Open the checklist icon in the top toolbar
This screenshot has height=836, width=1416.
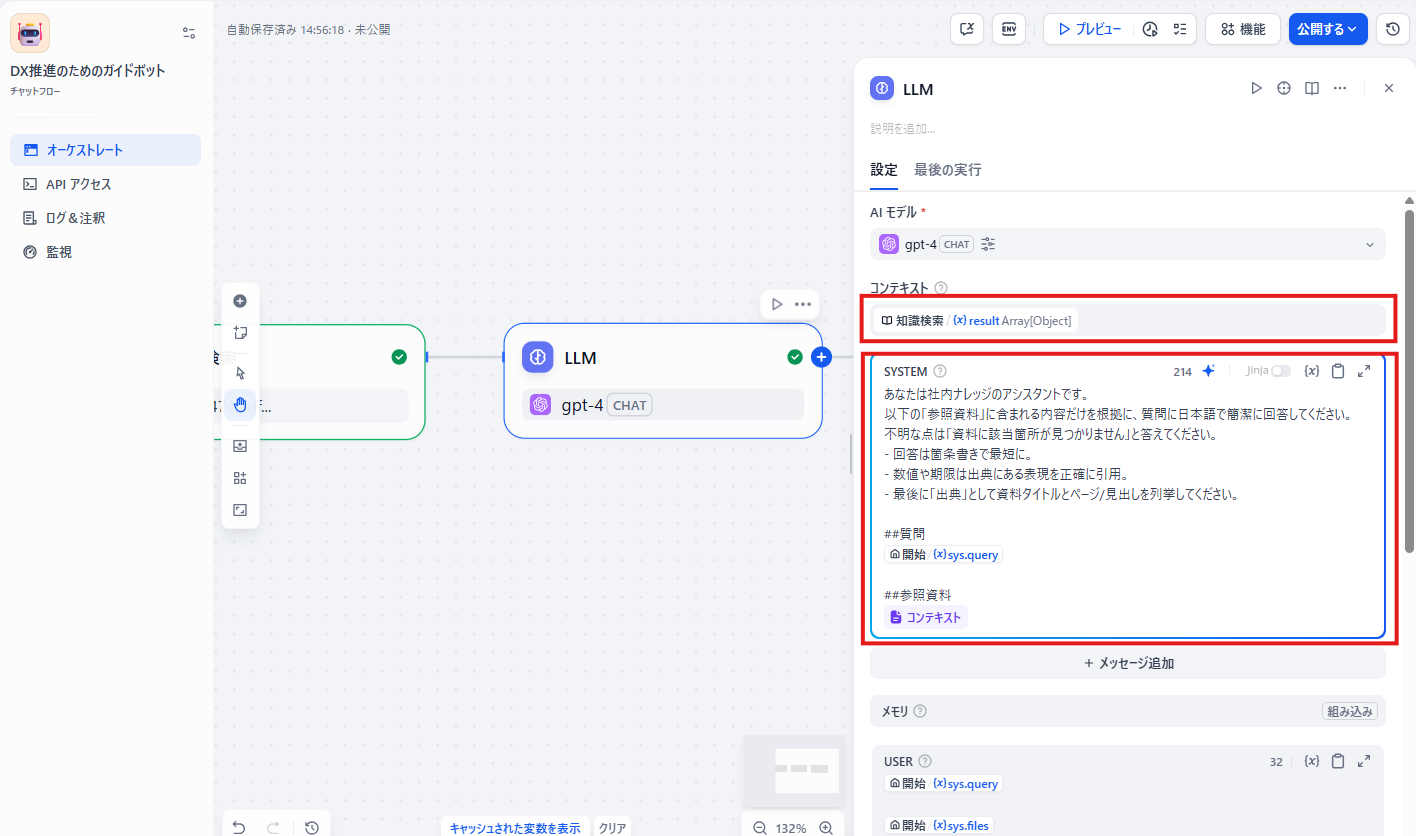pyautogui.click(x=1179, y=29)
